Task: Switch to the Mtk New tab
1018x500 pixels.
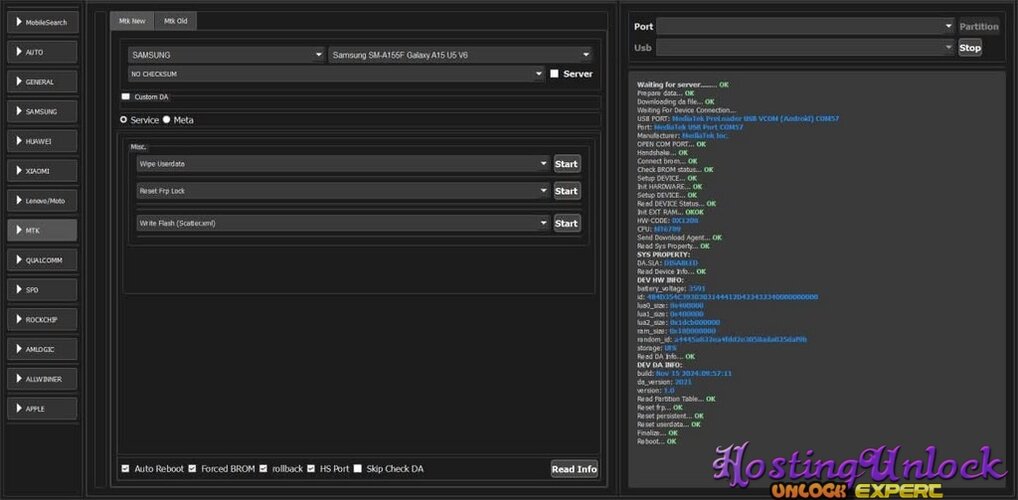Action: pos(132,21)
